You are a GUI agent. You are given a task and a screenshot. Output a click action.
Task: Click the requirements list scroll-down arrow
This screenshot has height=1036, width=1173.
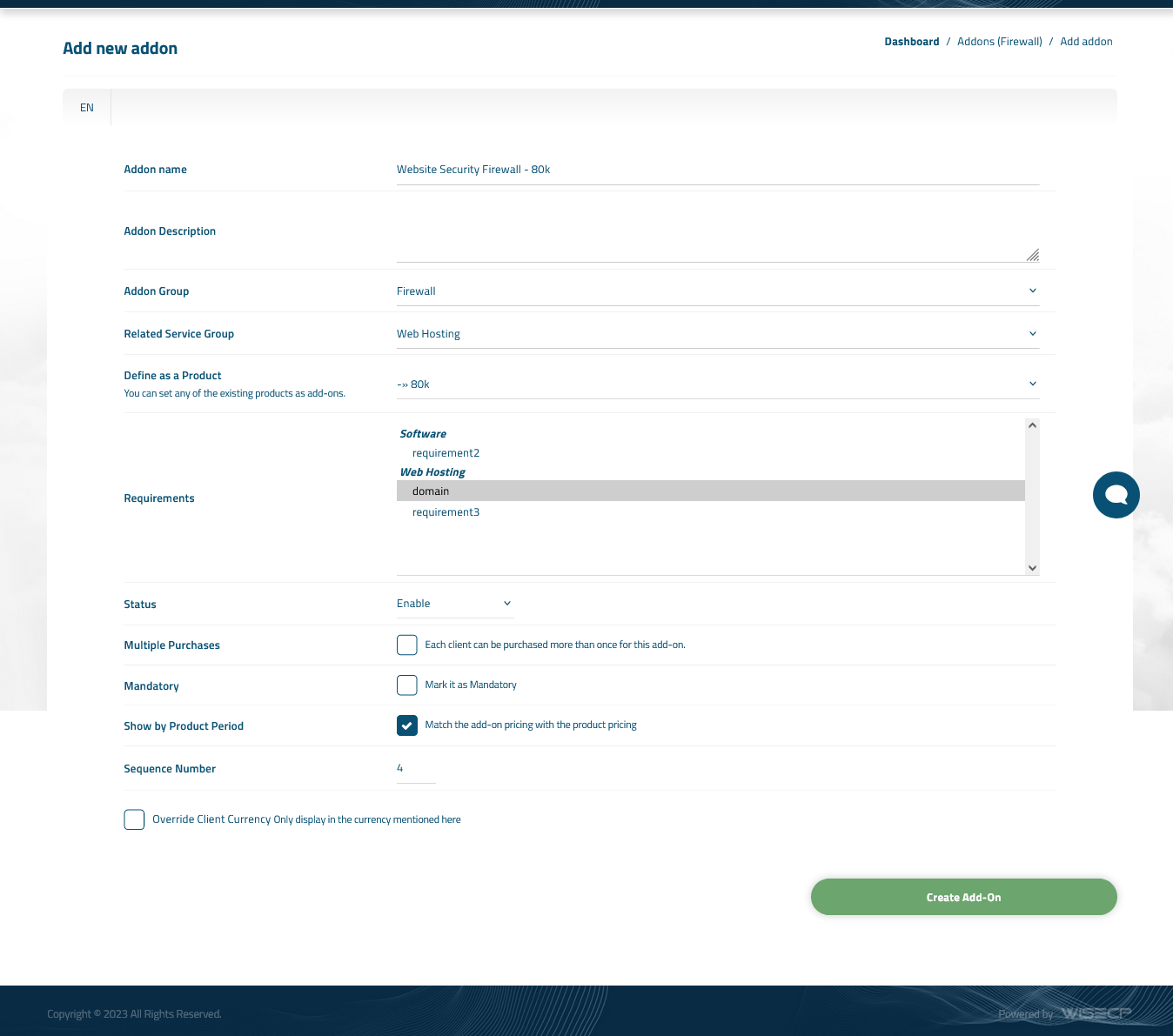(x=1032, y=568)
